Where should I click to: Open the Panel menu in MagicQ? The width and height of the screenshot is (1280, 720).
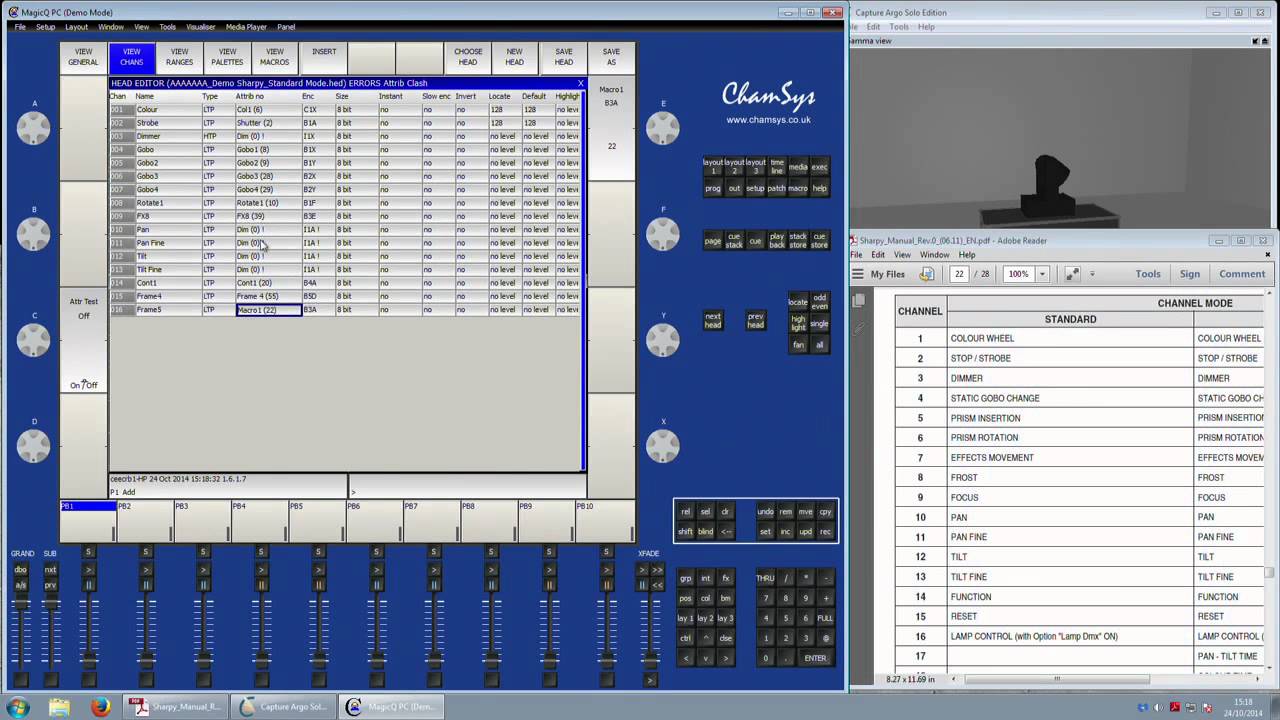[x=286, y=27]
